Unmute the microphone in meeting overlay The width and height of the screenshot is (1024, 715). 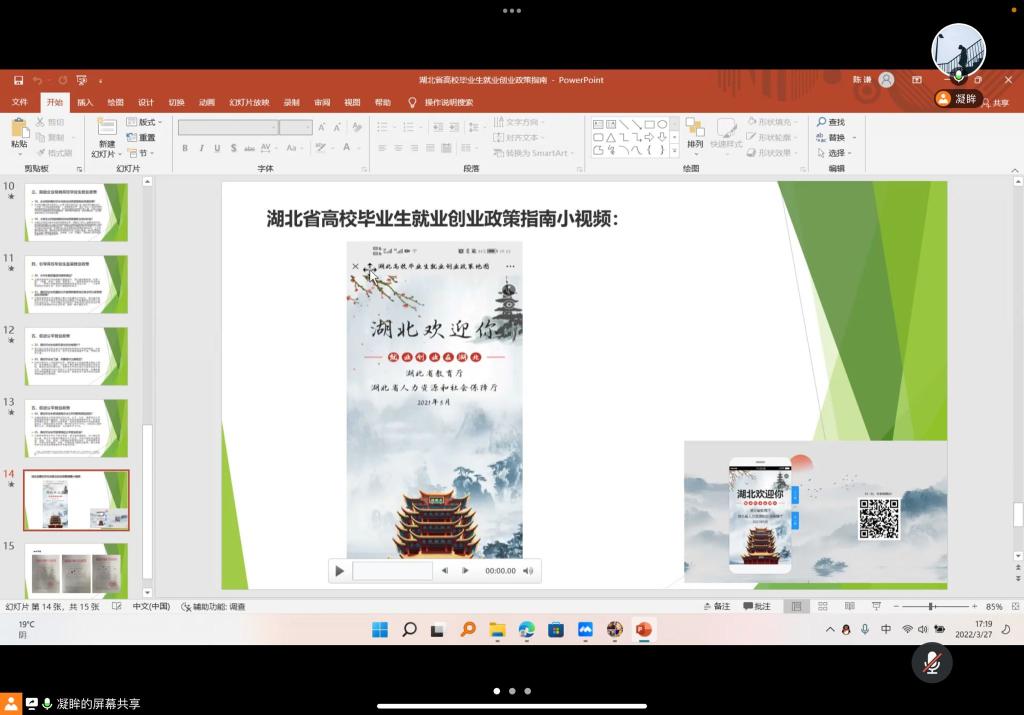tap(931, 663)
